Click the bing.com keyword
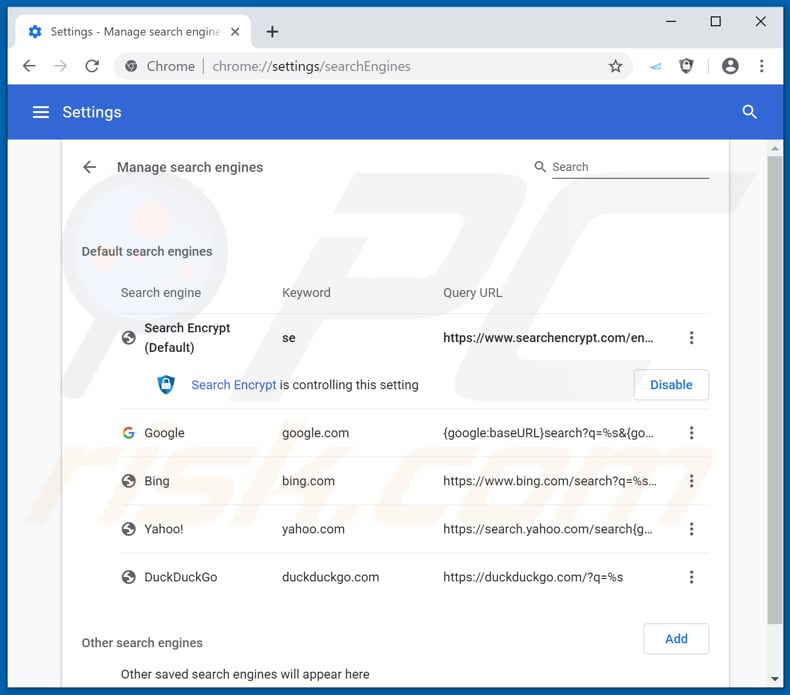Image resolution: width=790 pixels, height=695 pixels. pos(308,481)
